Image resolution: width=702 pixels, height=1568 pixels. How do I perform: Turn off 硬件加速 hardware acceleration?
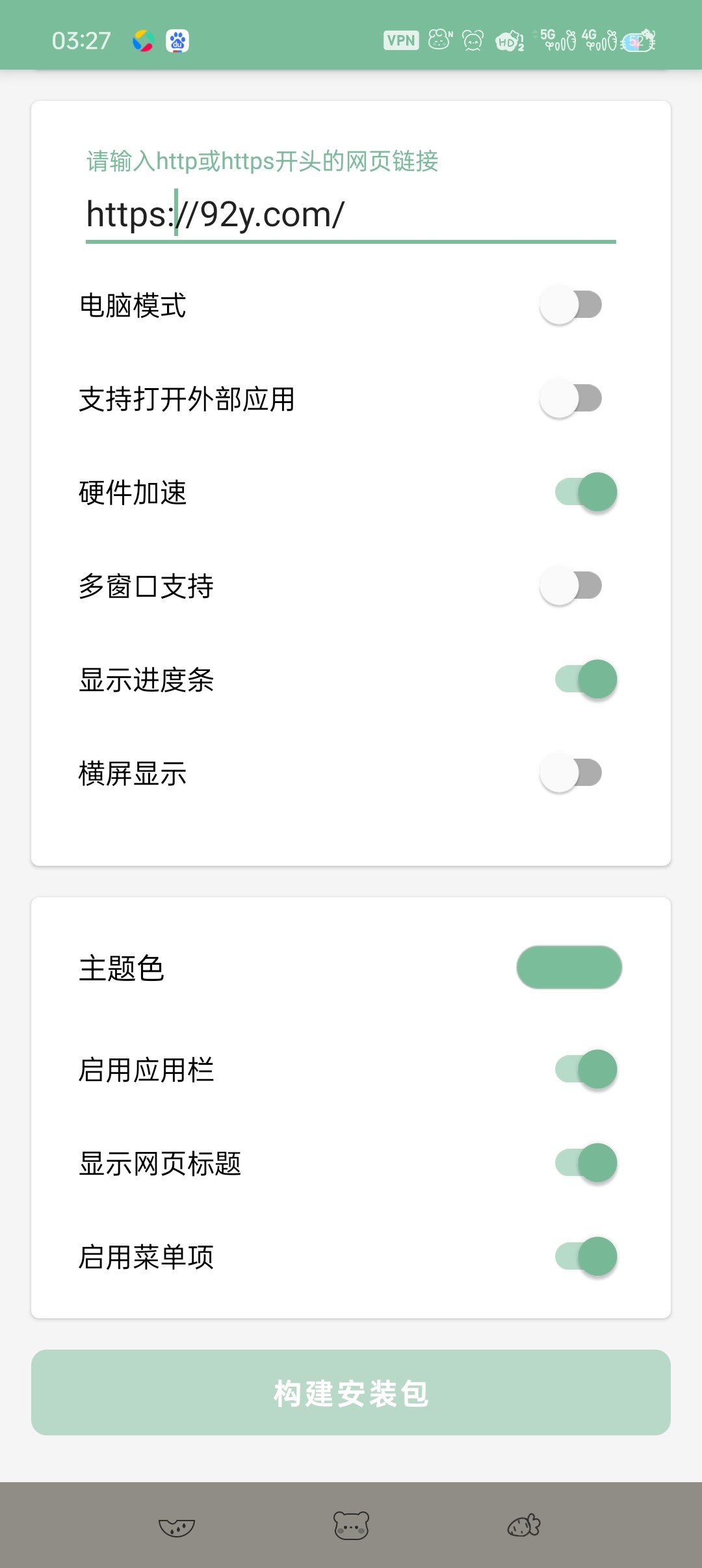[585, 492]
